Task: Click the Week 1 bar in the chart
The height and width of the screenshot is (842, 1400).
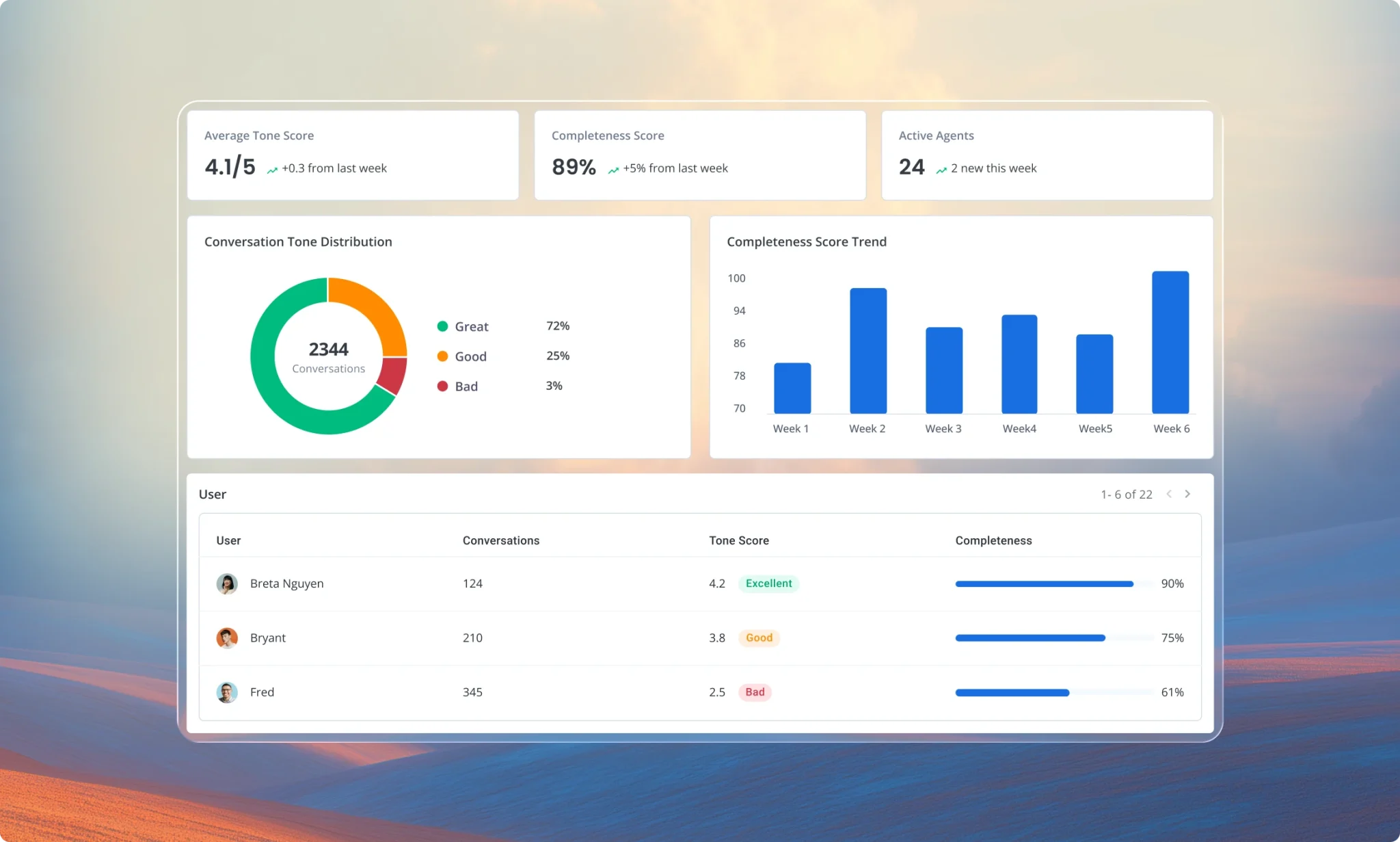Action: pyautogui.click(x=792, y=388)
